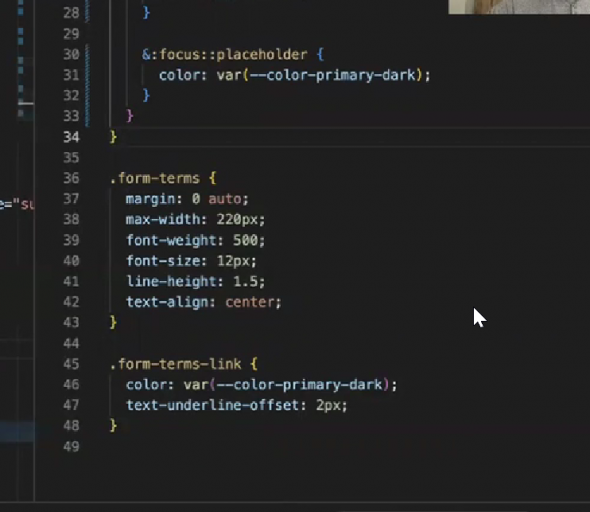Click the .form-terms selector on line 36
590x512 pixels.
point(155,178)
